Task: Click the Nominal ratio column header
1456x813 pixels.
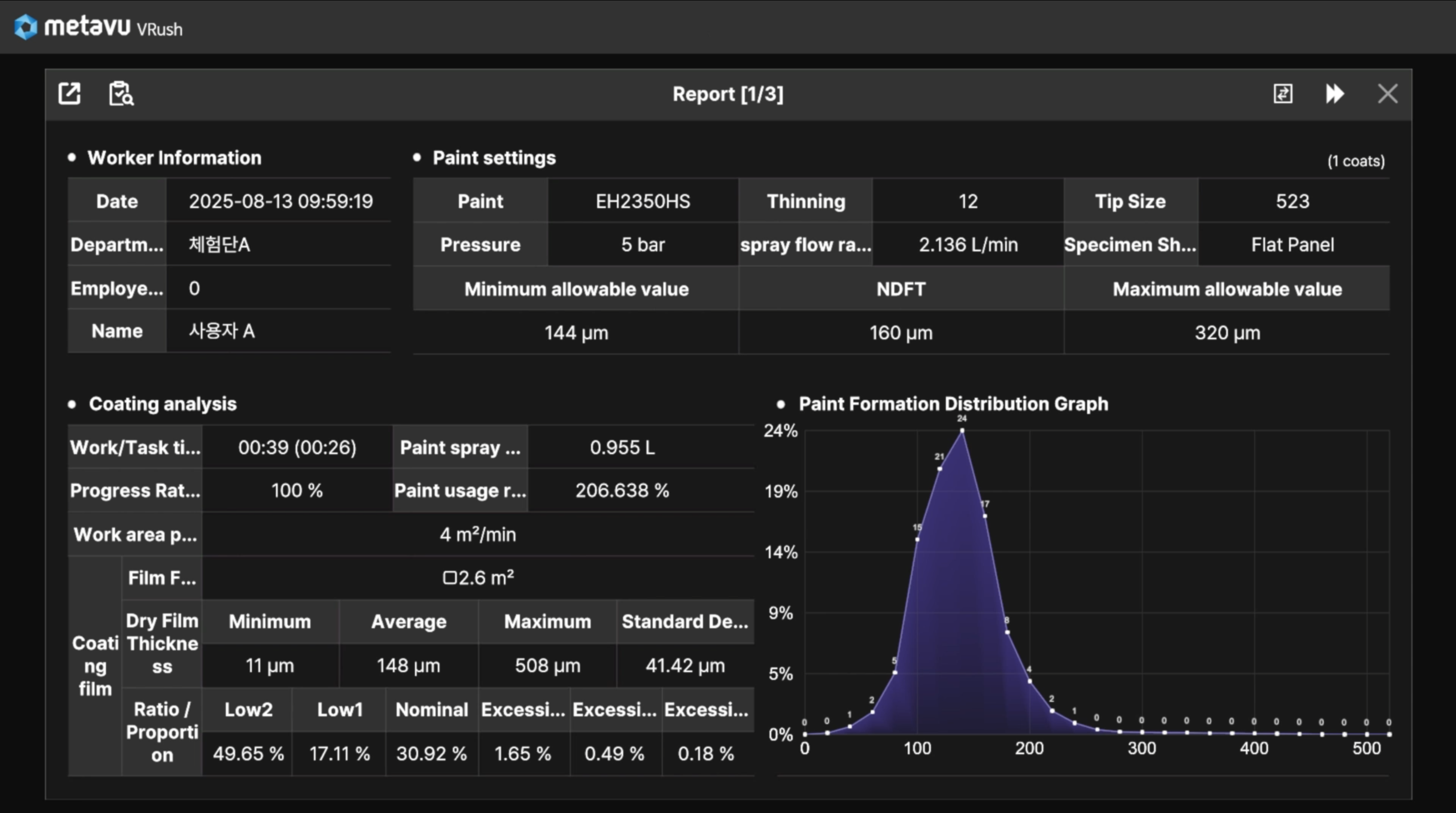Action: click(431, 710)
